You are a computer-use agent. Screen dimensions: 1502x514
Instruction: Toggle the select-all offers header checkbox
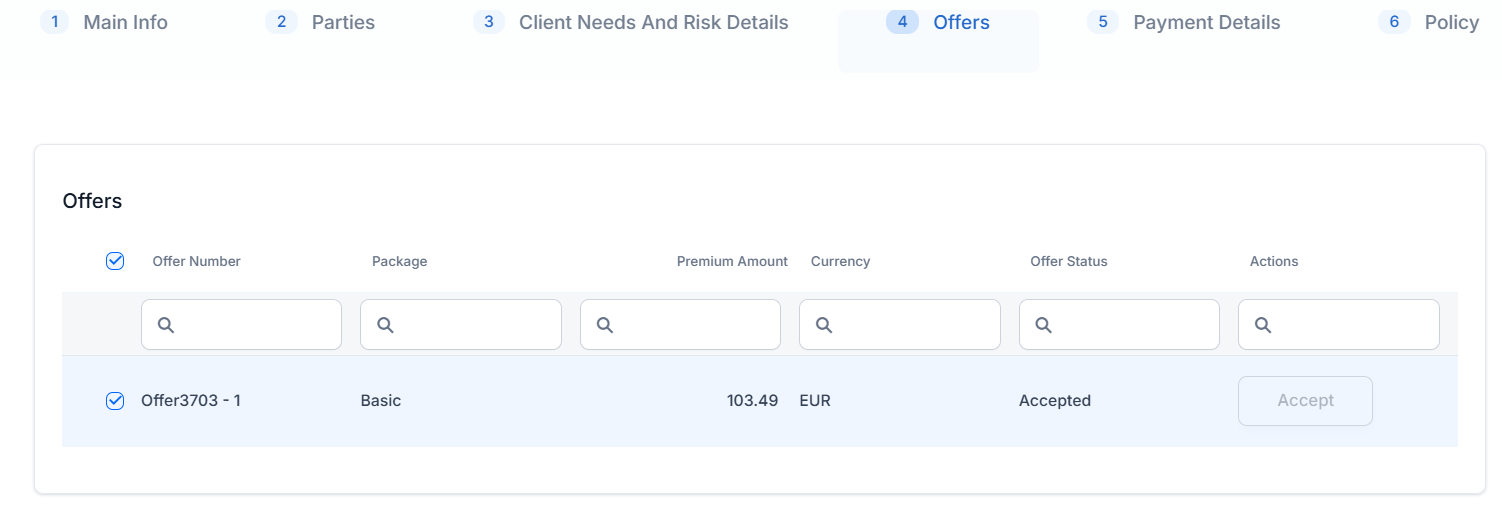115,261
